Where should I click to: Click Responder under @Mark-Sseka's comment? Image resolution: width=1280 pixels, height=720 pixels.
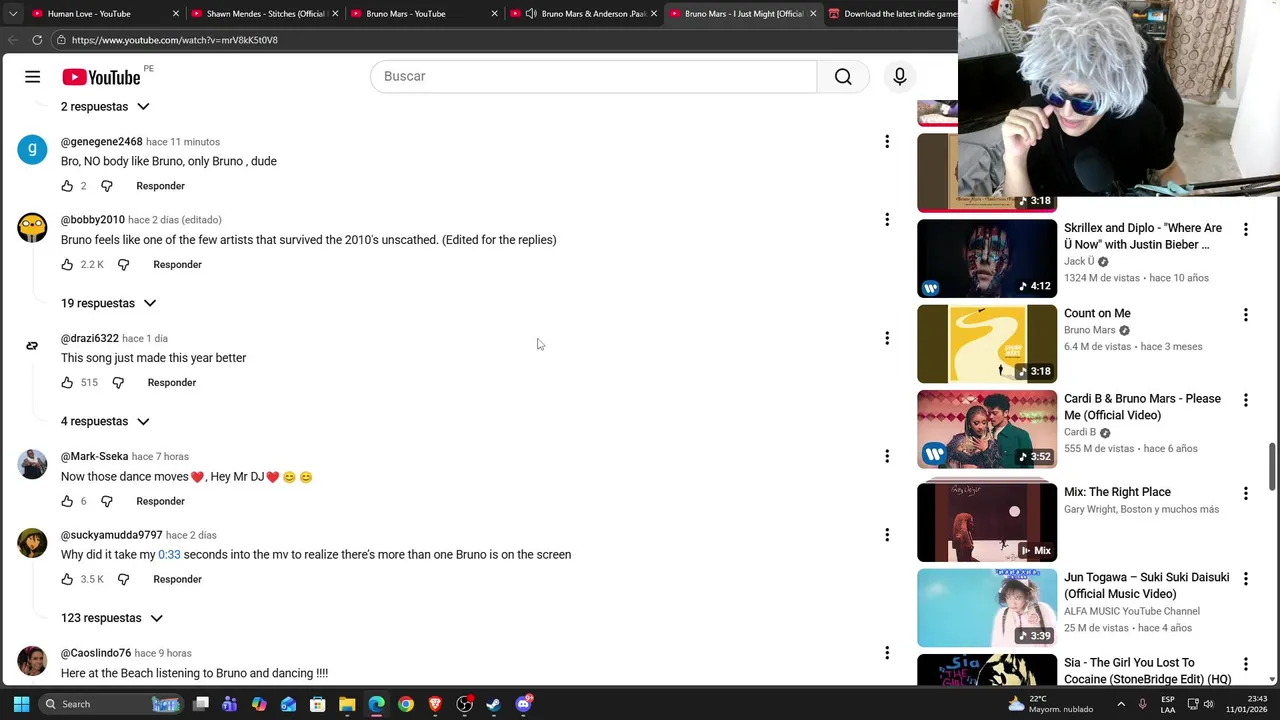coord(160,501)
